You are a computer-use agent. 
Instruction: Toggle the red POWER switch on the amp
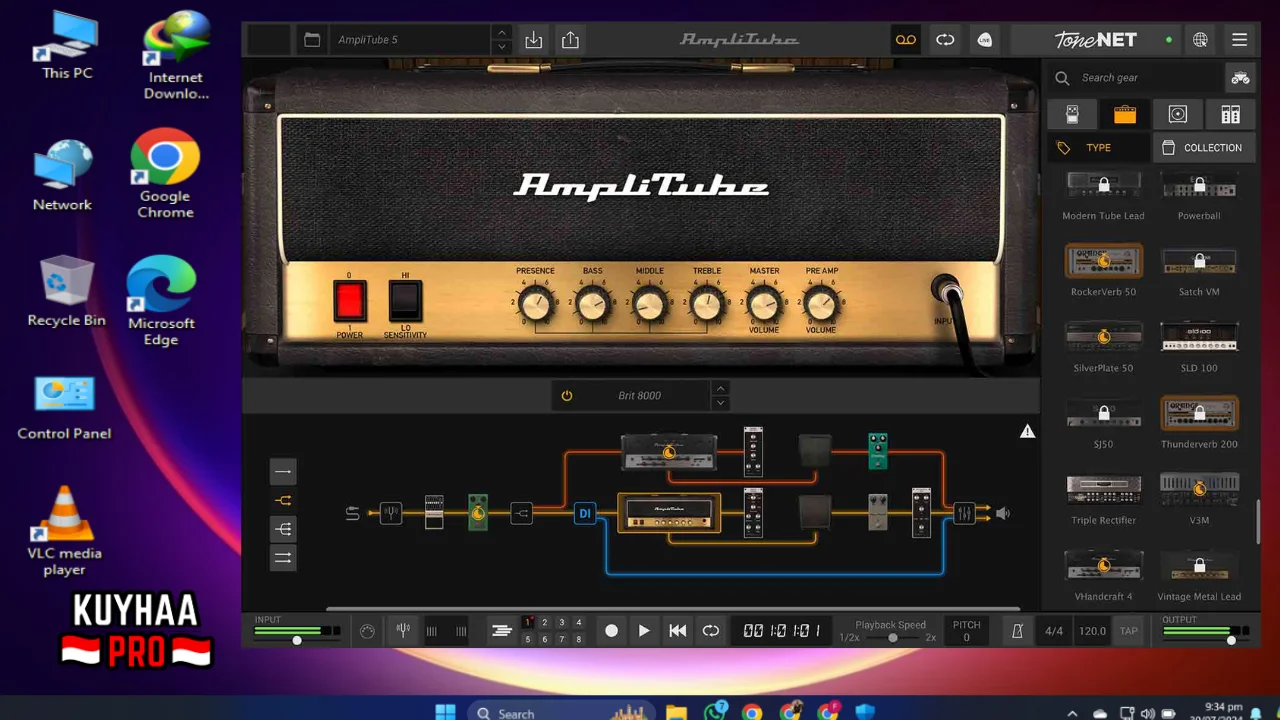point(349,300)
